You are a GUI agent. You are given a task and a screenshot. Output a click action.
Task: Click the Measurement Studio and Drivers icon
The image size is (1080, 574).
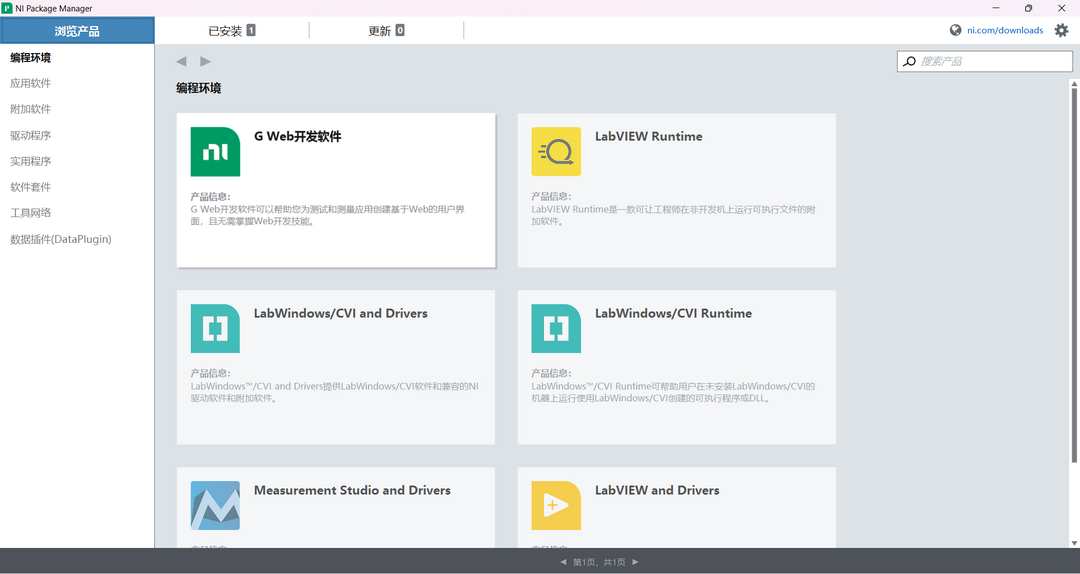(215, 506)
